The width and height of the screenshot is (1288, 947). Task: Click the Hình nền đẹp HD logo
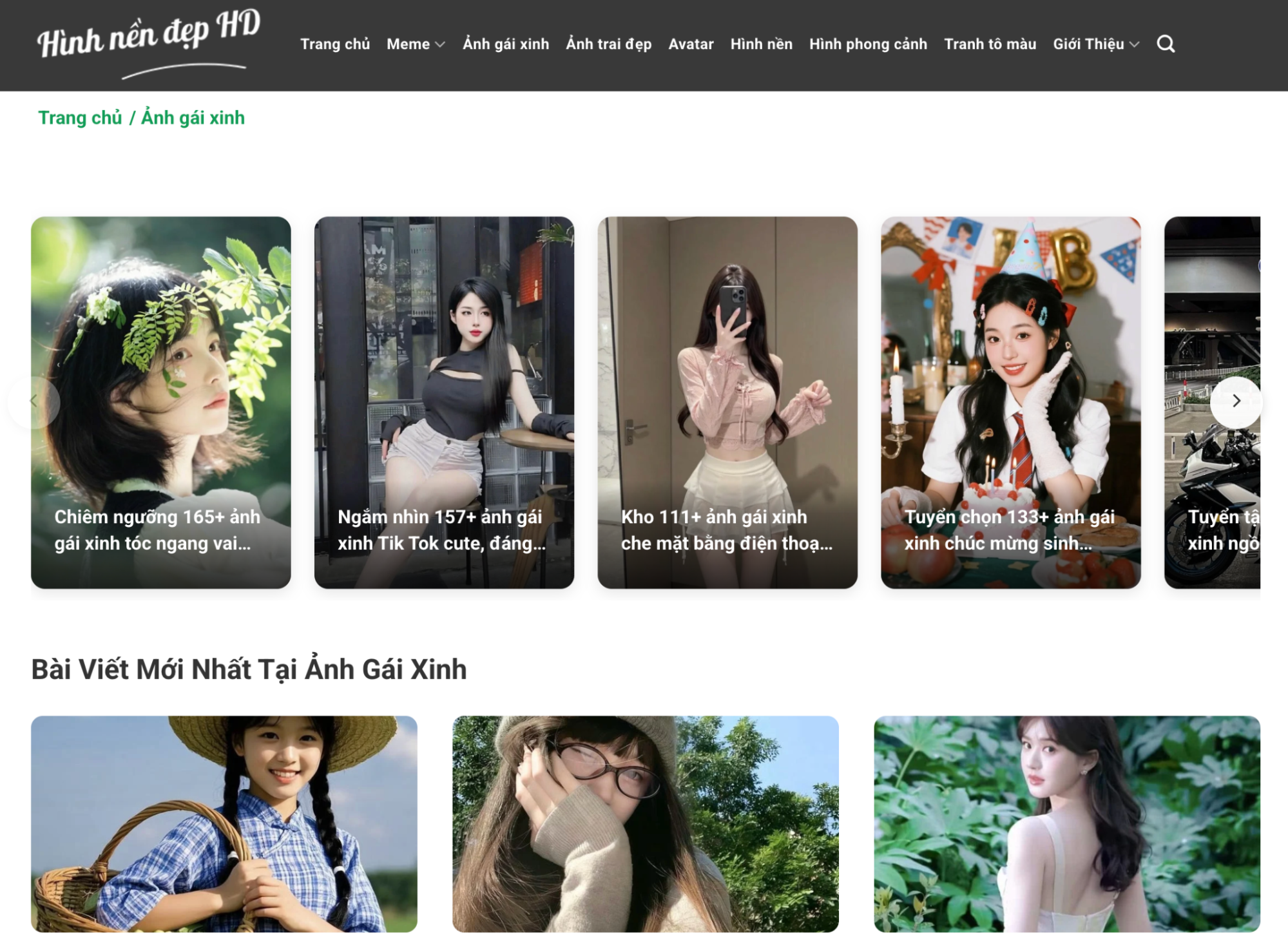(x=148, y=43)
